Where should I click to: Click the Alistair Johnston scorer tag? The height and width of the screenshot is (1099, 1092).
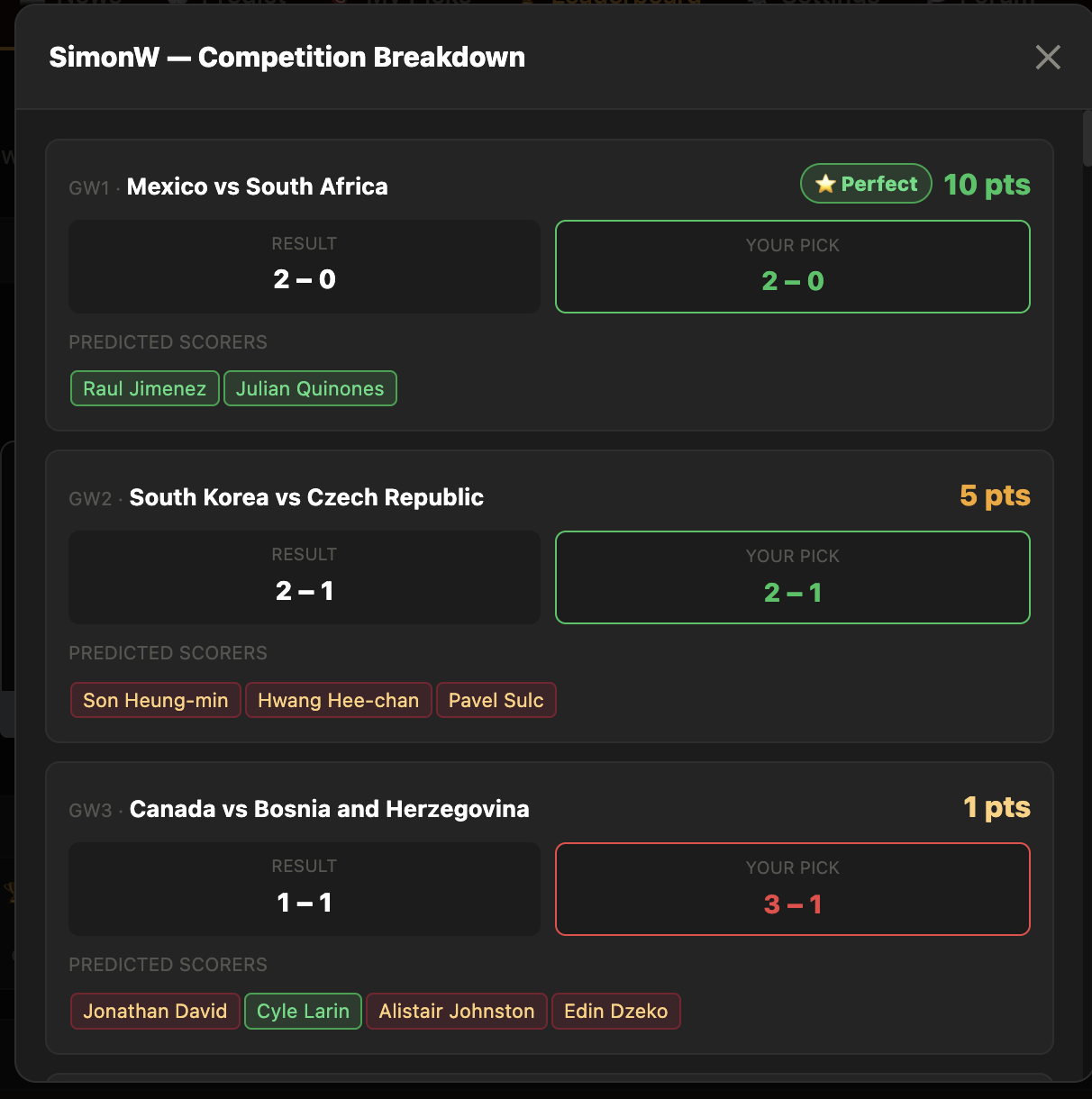coord(457,1011)
